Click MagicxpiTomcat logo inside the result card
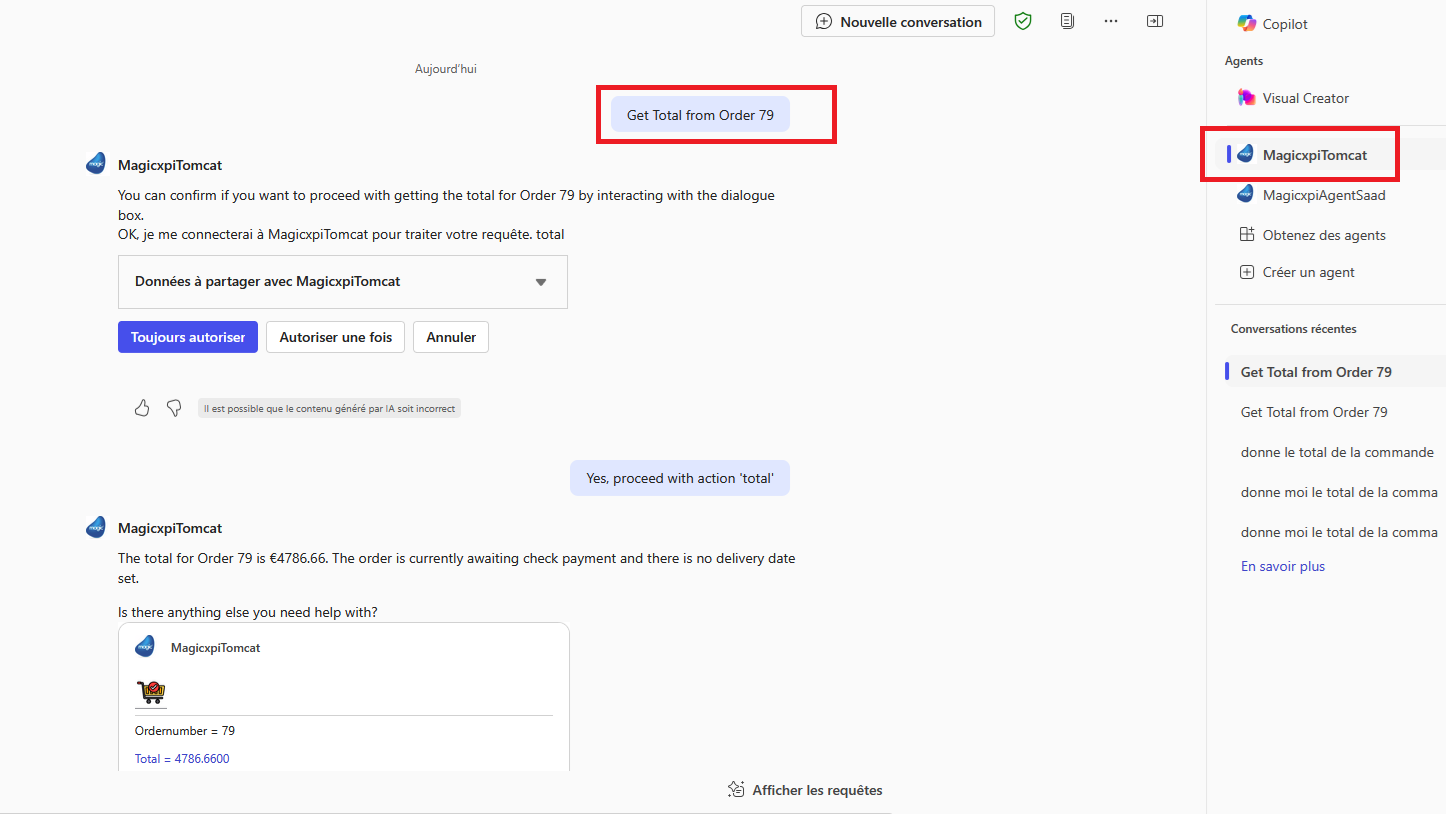The width and height of the screenshot is (1446, 814). 145,646
